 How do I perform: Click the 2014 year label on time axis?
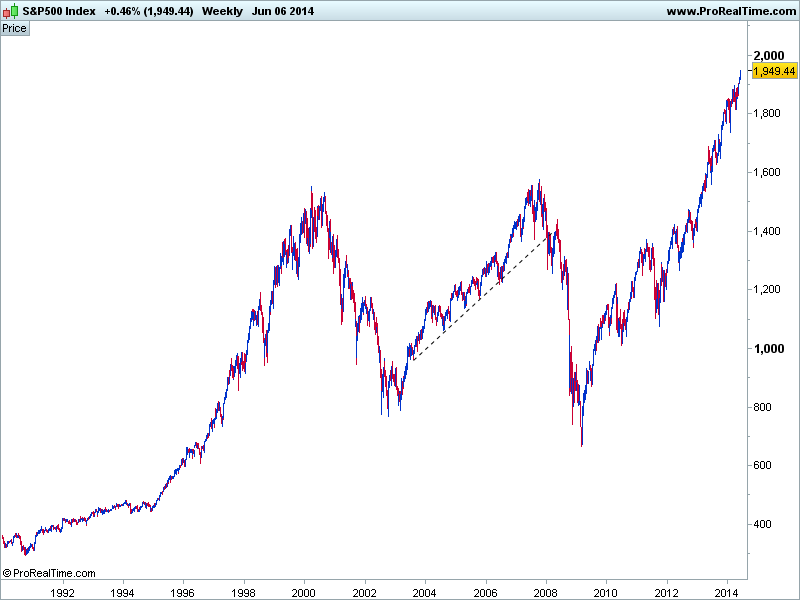(x=727, y=593)
